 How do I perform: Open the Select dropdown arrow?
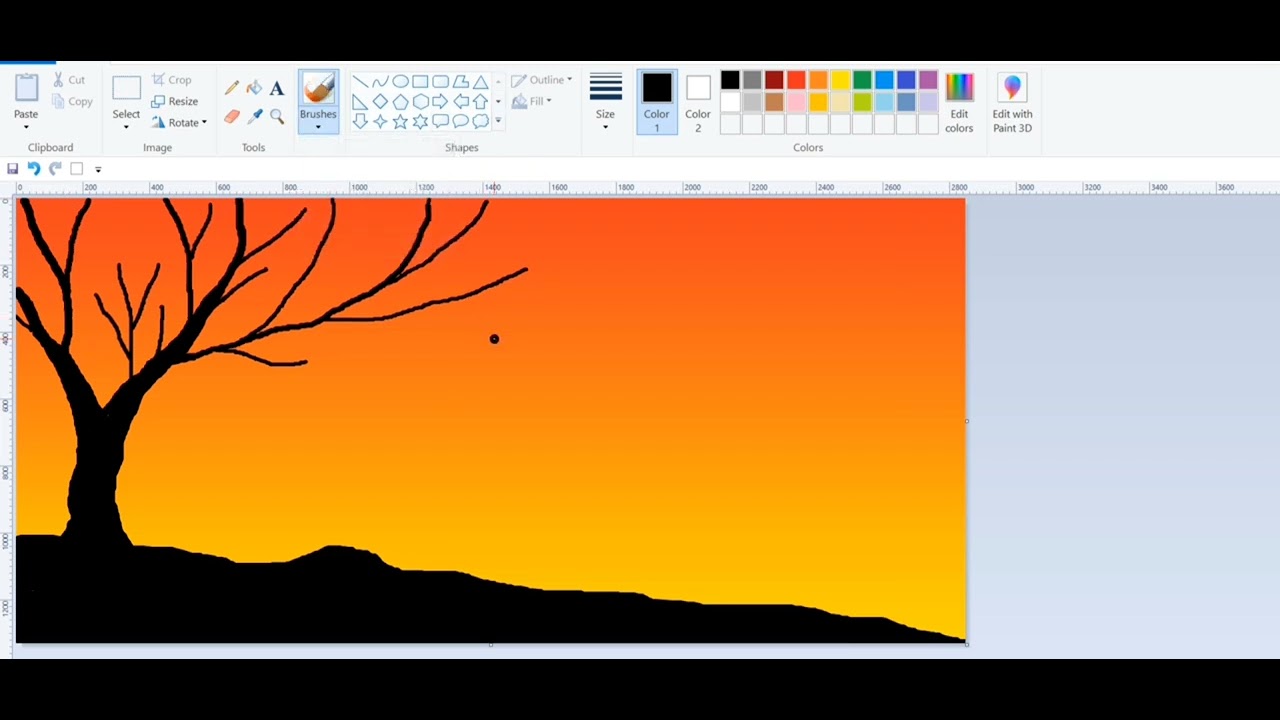[126, 127]
